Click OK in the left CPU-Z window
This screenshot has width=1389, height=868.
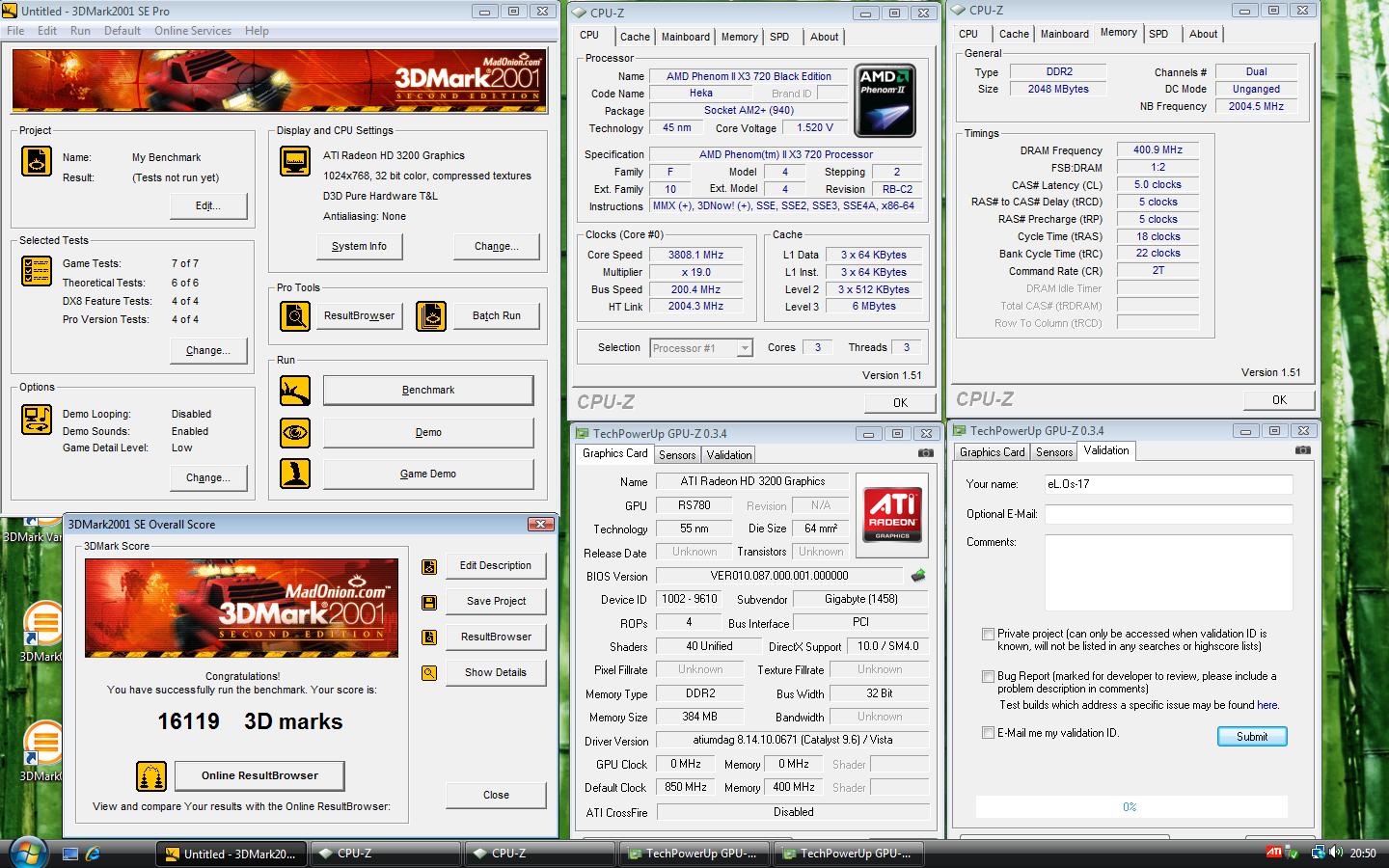point(900,403)
